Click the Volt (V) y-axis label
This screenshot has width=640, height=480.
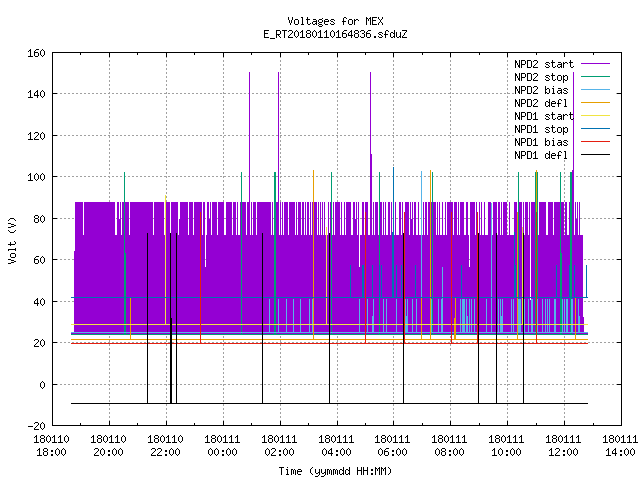click(x=12, y=240)
